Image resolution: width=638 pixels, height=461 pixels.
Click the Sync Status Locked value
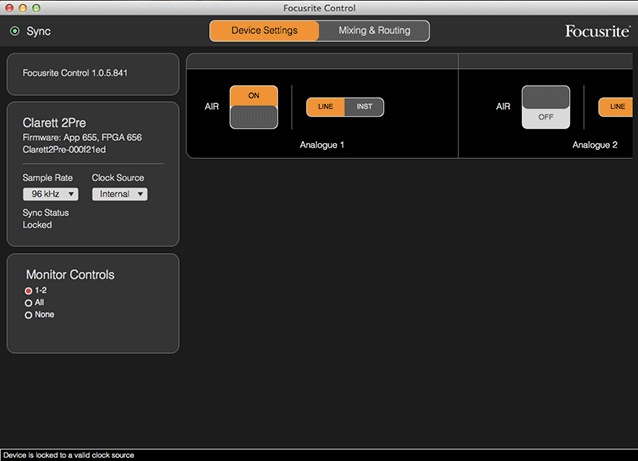click(37, 225)
